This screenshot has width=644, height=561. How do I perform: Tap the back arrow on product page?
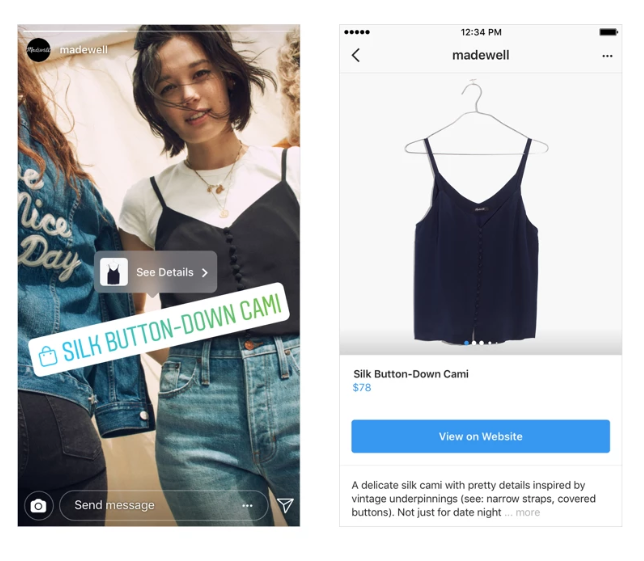[356, 55]
